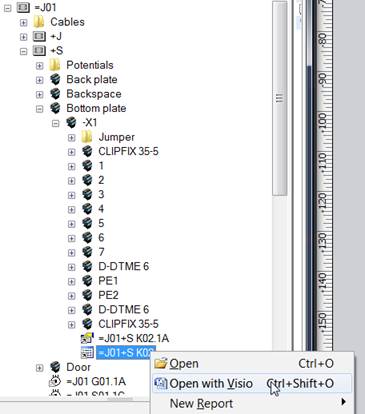Collapse the Bottom plate node

click(x=39, y=109)
